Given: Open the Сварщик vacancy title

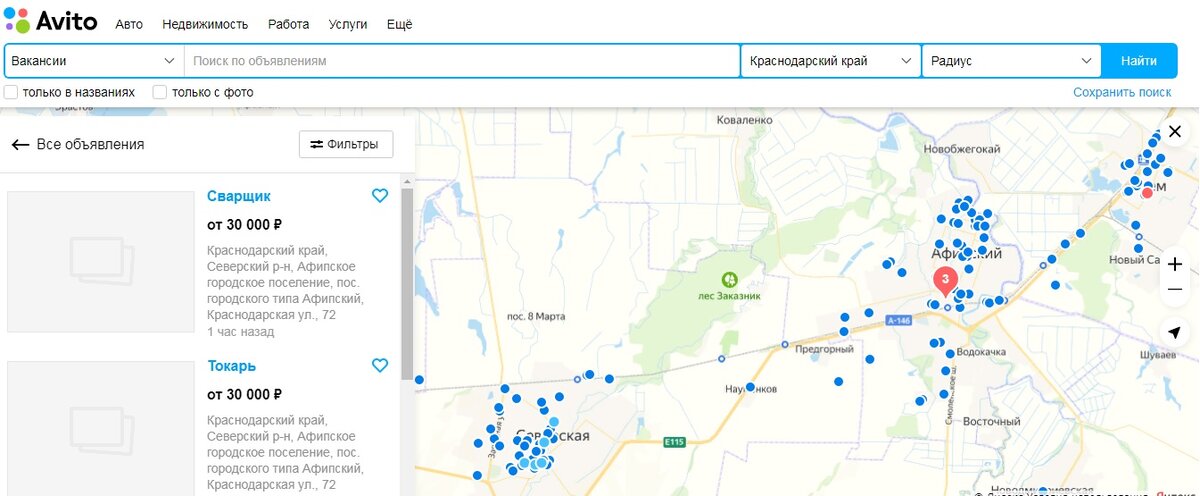Looking at the screenshot, I should pyautogui.click(x=239, y=196).
